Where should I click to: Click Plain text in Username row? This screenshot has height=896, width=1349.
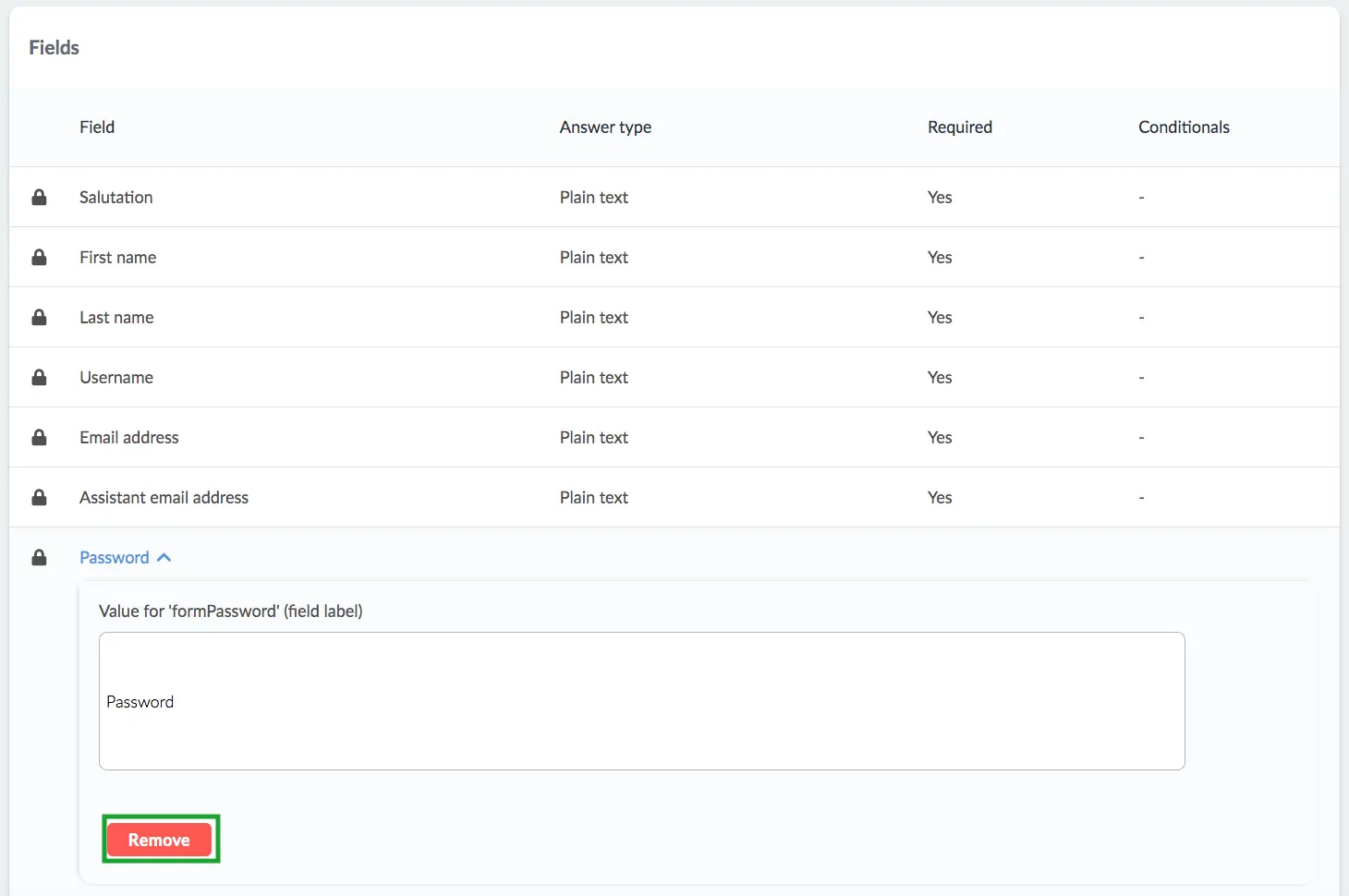[x=594, y=377]
